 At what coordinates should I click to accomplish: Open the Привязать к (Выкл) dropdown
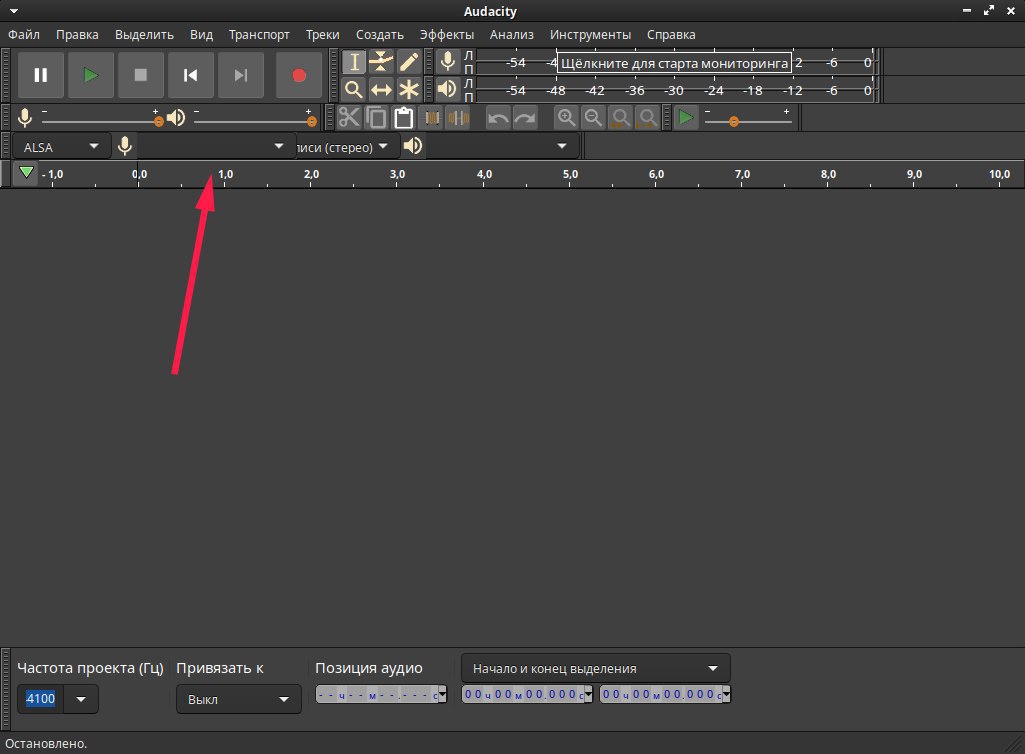[239, 699]
